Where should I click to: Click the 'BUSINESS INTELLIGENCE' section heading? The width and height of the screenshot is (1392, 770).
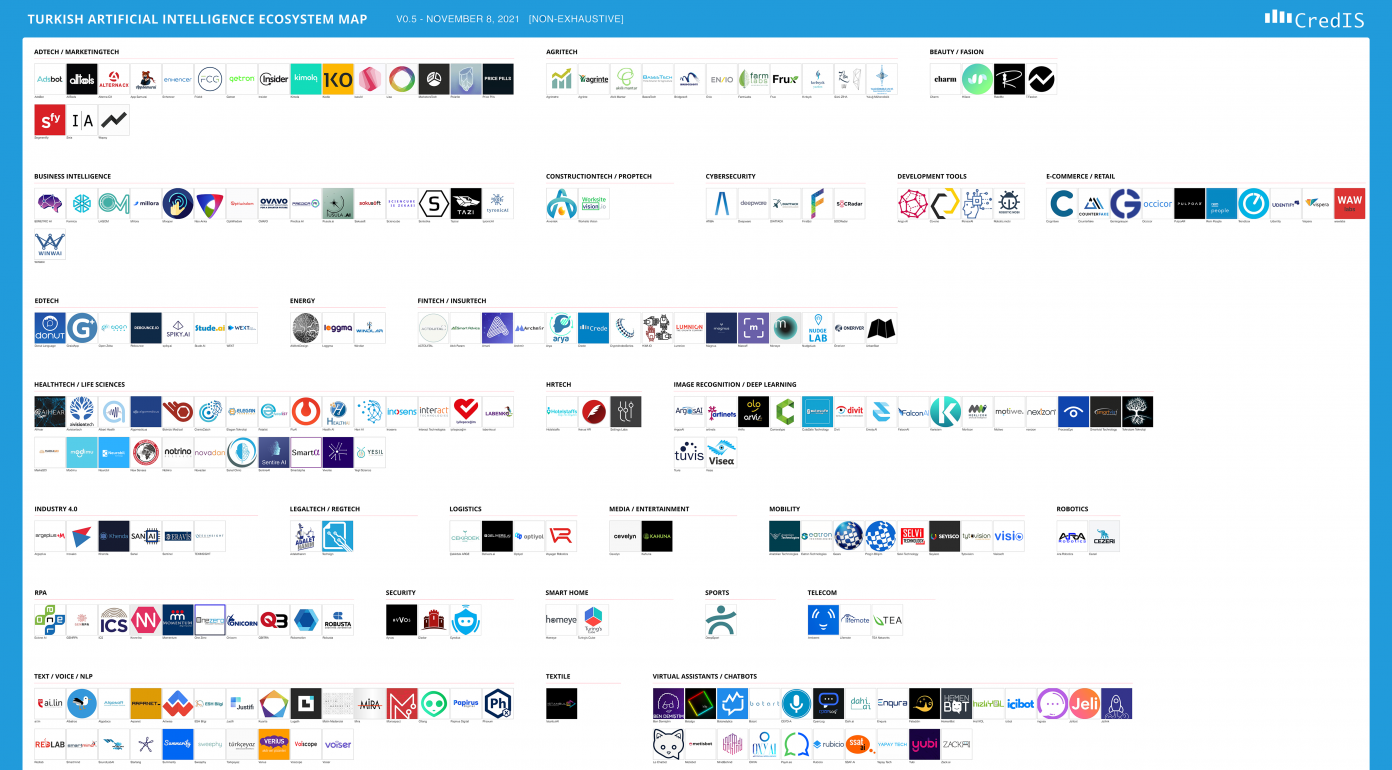[72, 176]
